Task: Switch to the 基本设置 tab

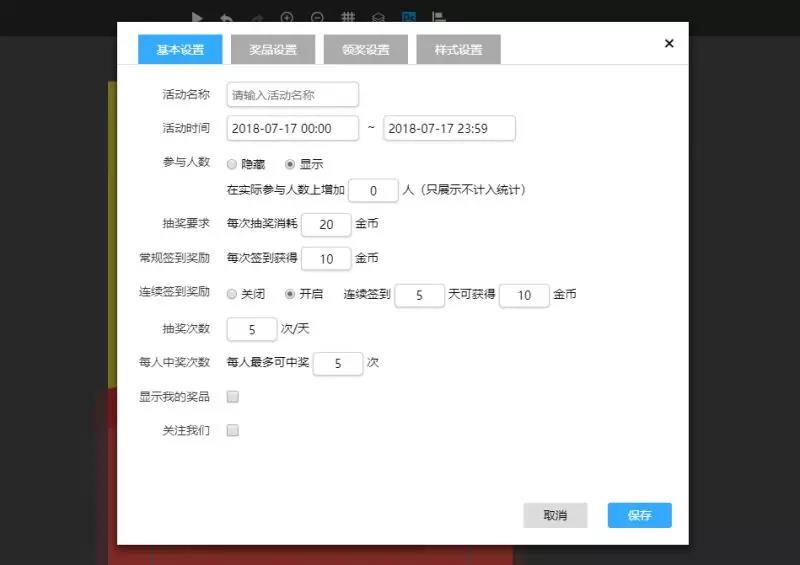Action: [180, 50]
